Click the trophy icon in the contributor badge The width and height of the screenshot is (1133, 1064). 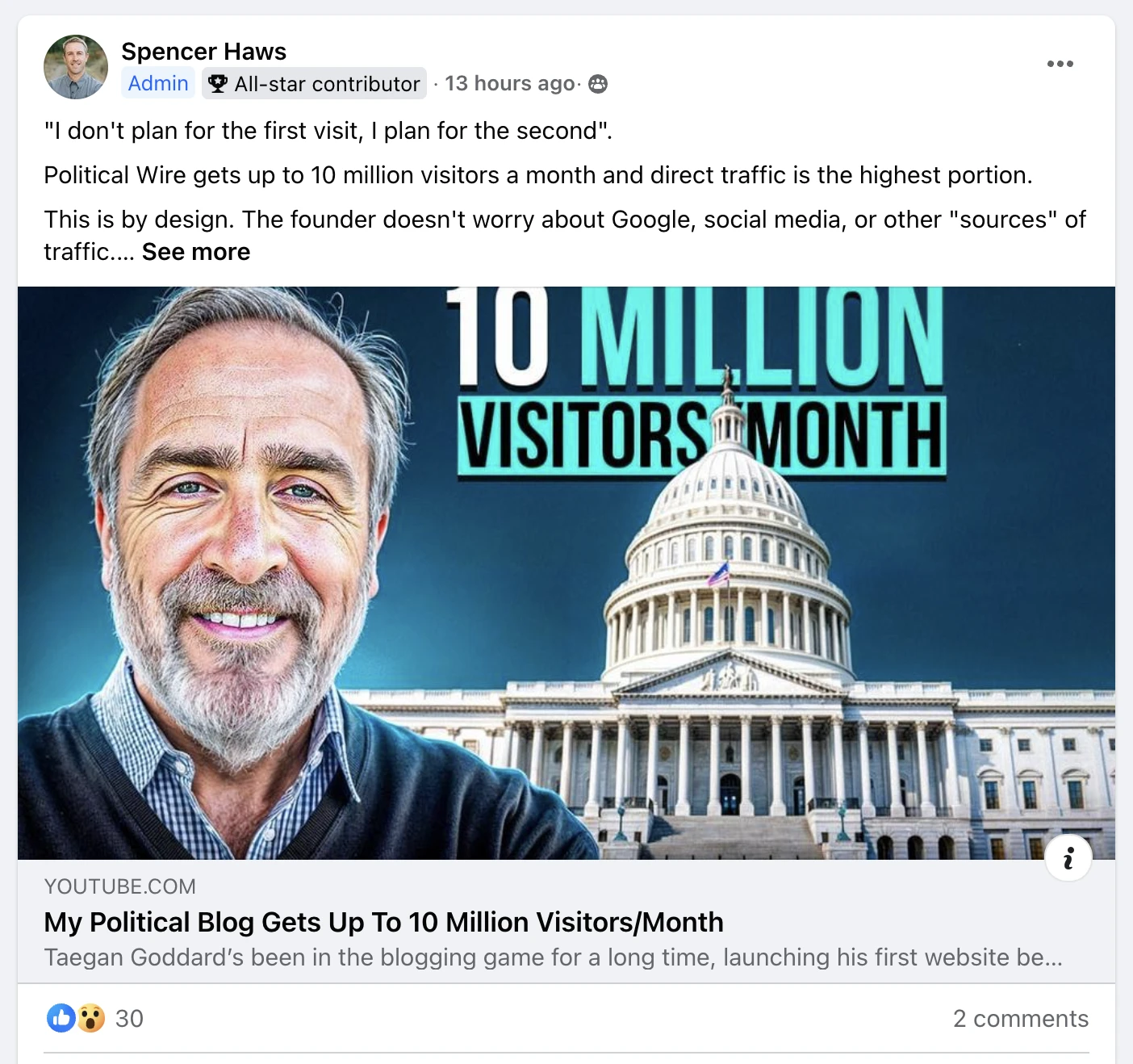click(x=217, y=83)
